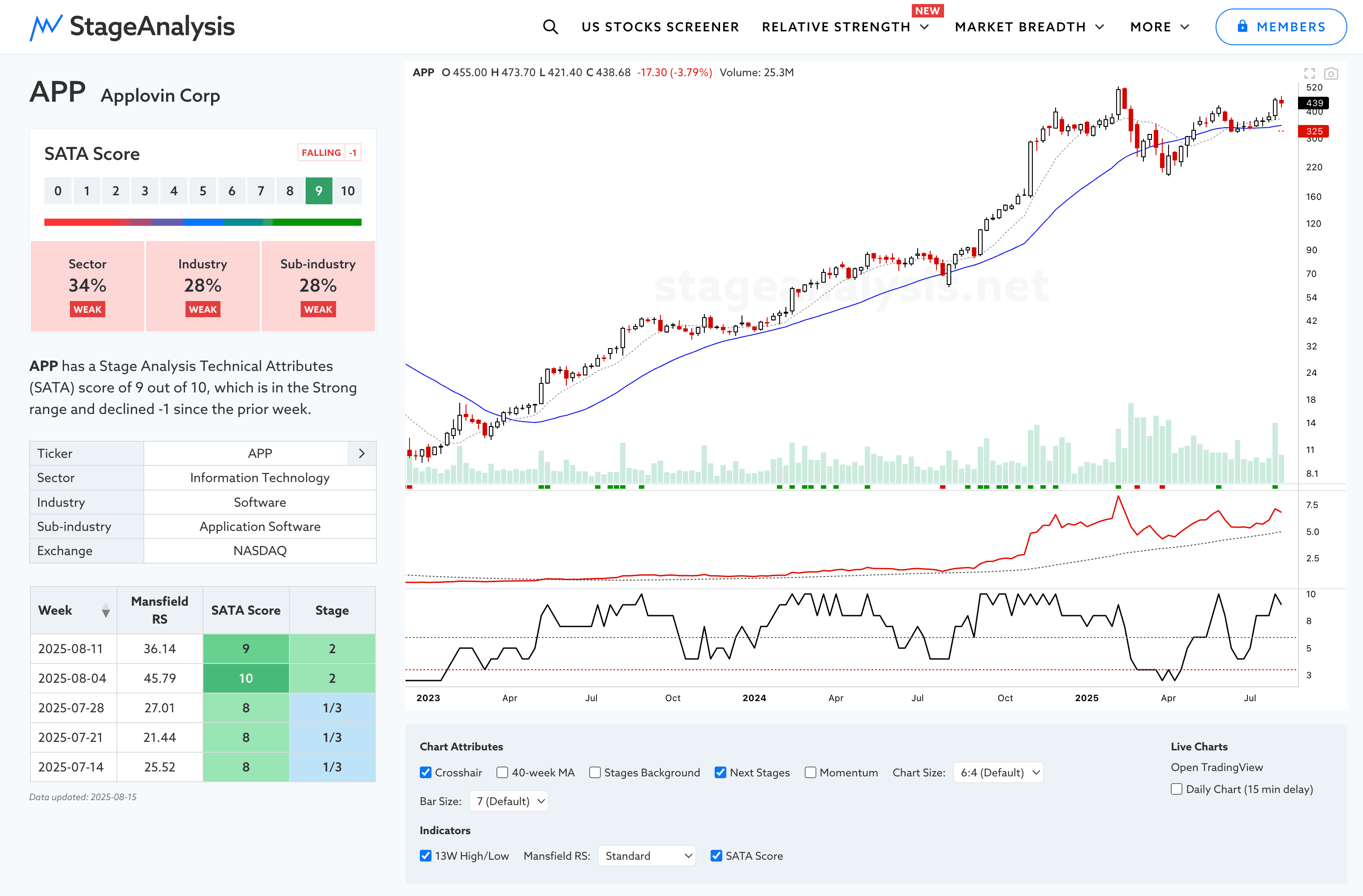1363x896 pixels.
Task: Open TradingView live chart link
Action: click(x=1216, y=767)
